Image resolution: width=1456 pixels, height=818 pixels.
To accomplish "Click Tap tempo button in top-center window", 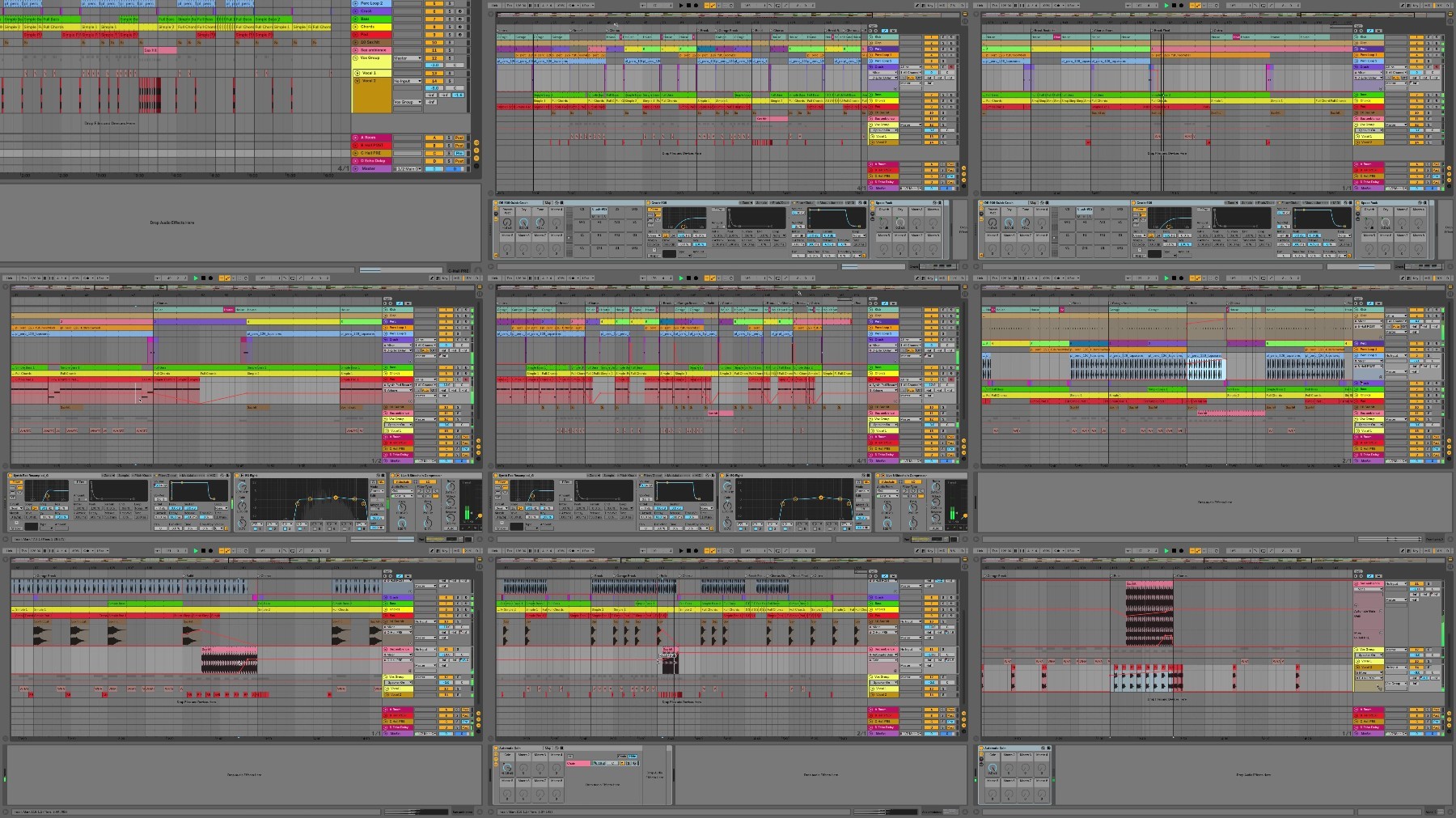I will click(x=494, y=6).
